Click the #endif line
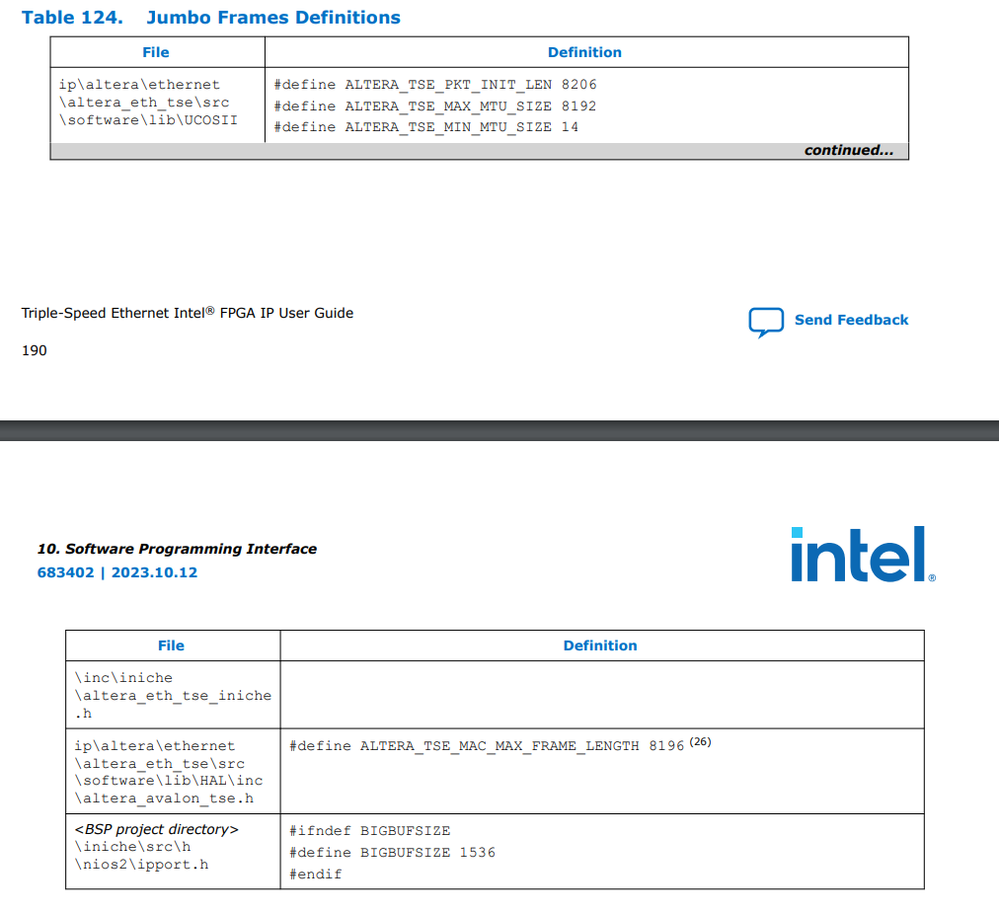Screen dimensions: 999x903 tap(316, 874)
